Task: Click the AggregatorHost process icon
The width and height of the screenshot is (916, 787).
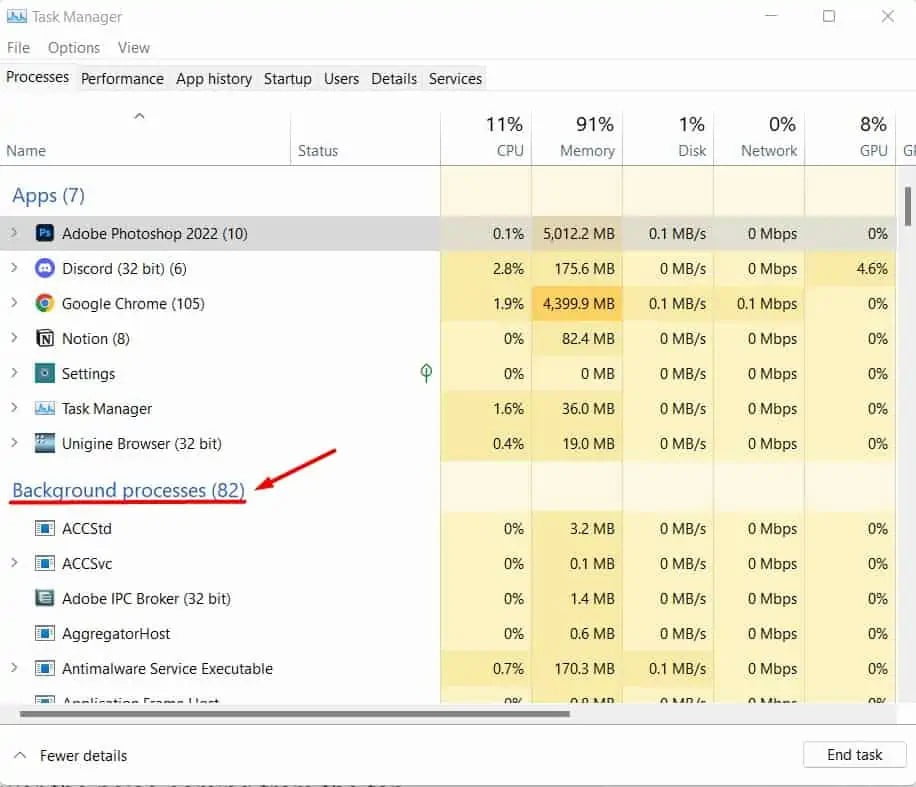Action: (45, 633)
